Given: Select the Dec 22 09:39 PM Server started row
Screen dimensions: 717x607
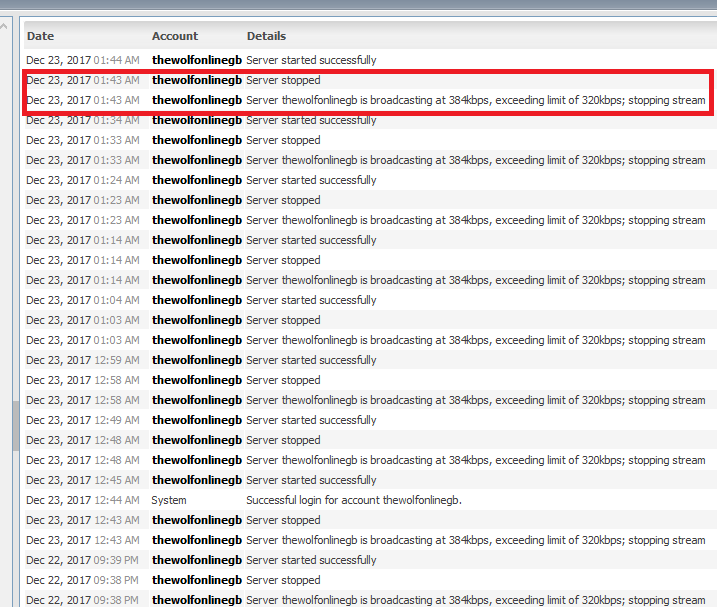Looking at the screenshot, I should (x=311, y=560).
